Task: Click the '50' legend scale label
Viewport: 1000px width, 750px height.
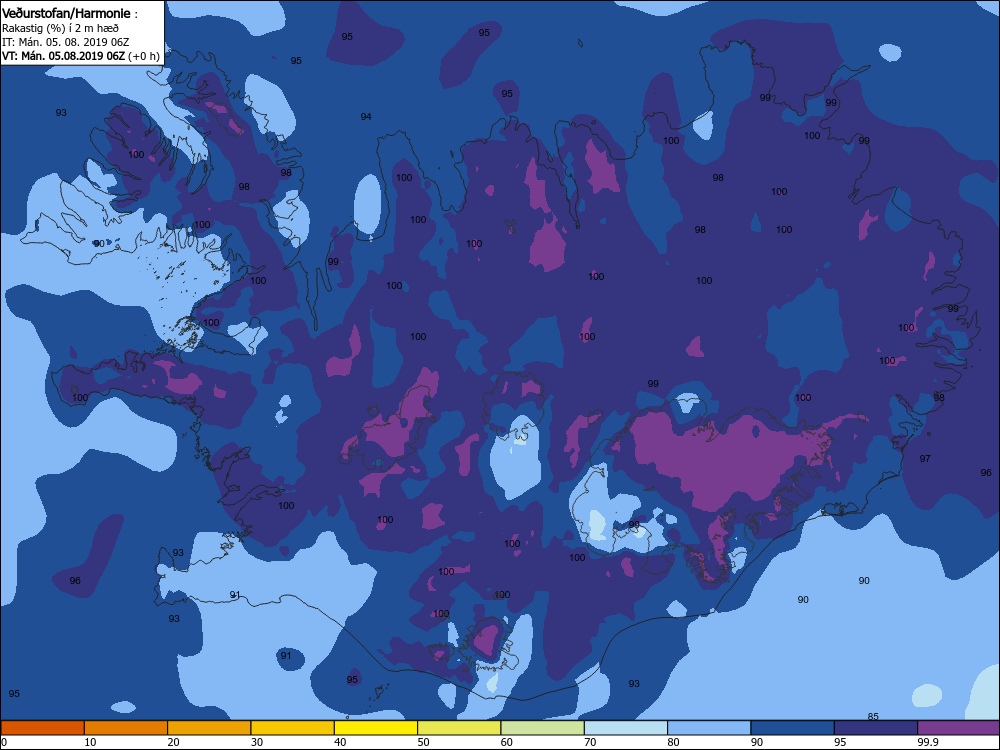Action: (423, 742)
